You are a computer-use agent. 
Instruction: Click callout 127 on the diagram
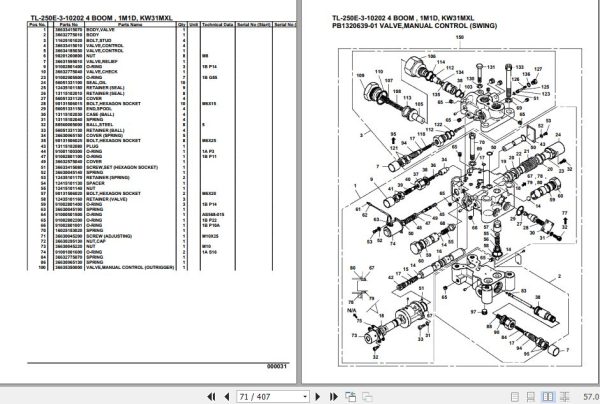point(538,69)
